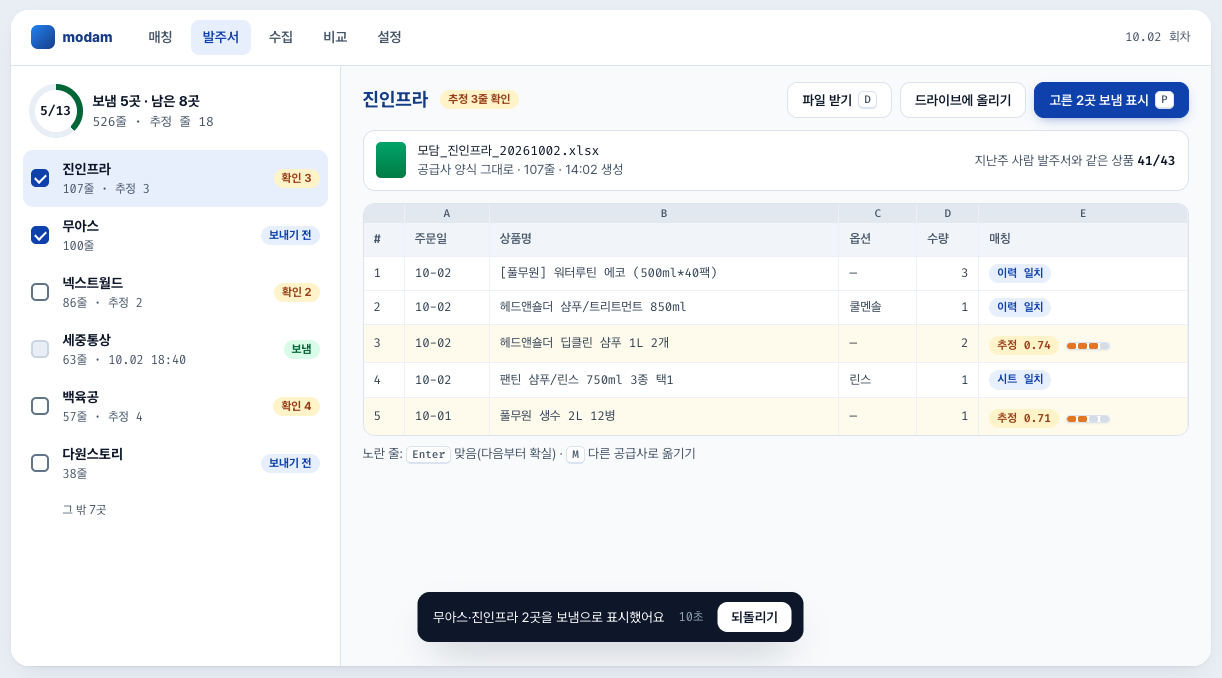Image resolution: width=1222 pixels, height=678 pixels.
Task: Click the 5/13 progress ring
Action: [56, 111]
